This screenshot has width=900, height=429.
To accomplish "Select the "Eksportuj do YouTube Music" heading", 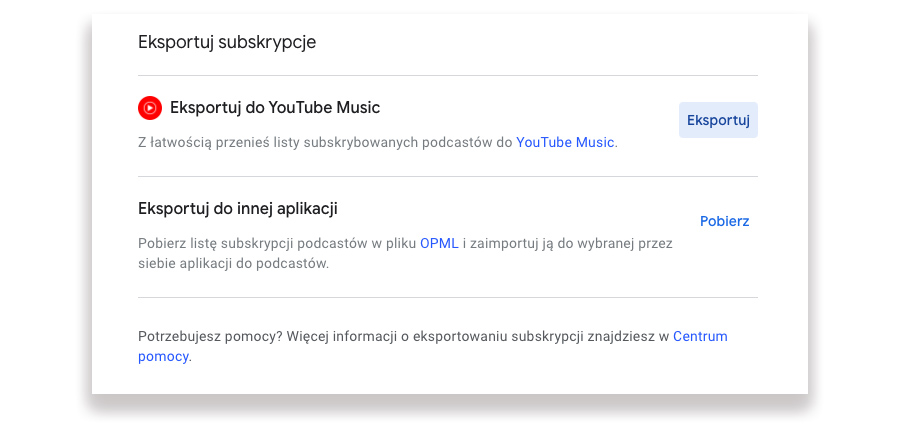I will tap(275, 107).
